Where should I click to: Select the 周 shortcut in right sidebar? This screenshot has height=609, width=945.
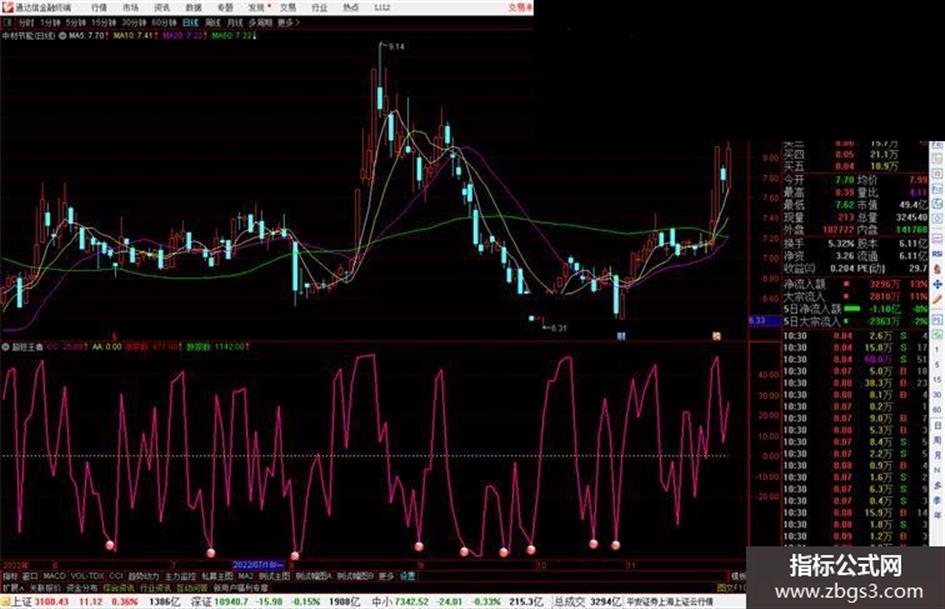pyautogui.click(x=937, y=440)
